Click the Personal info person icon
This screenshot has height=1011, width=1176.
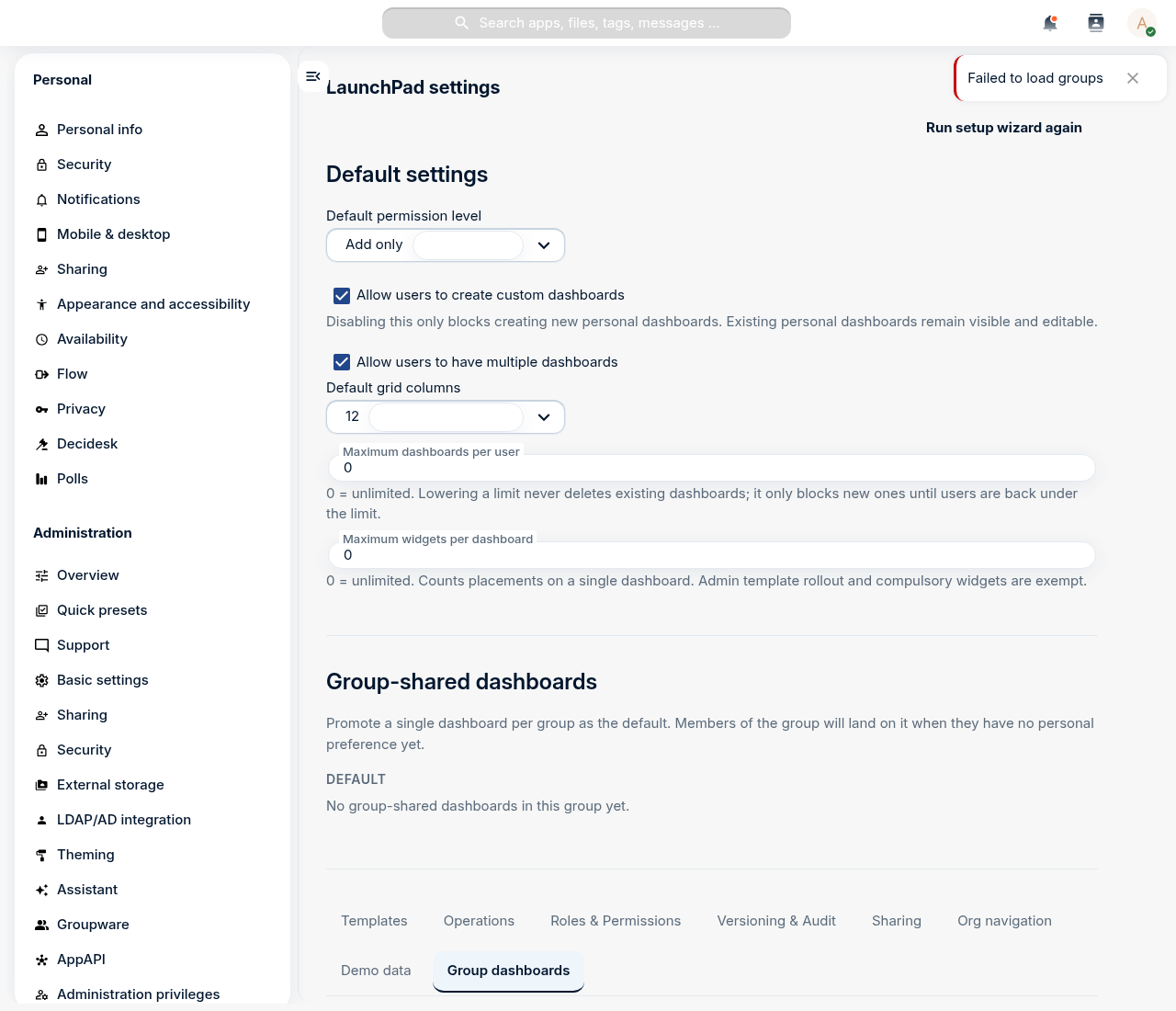coord(41,130)
